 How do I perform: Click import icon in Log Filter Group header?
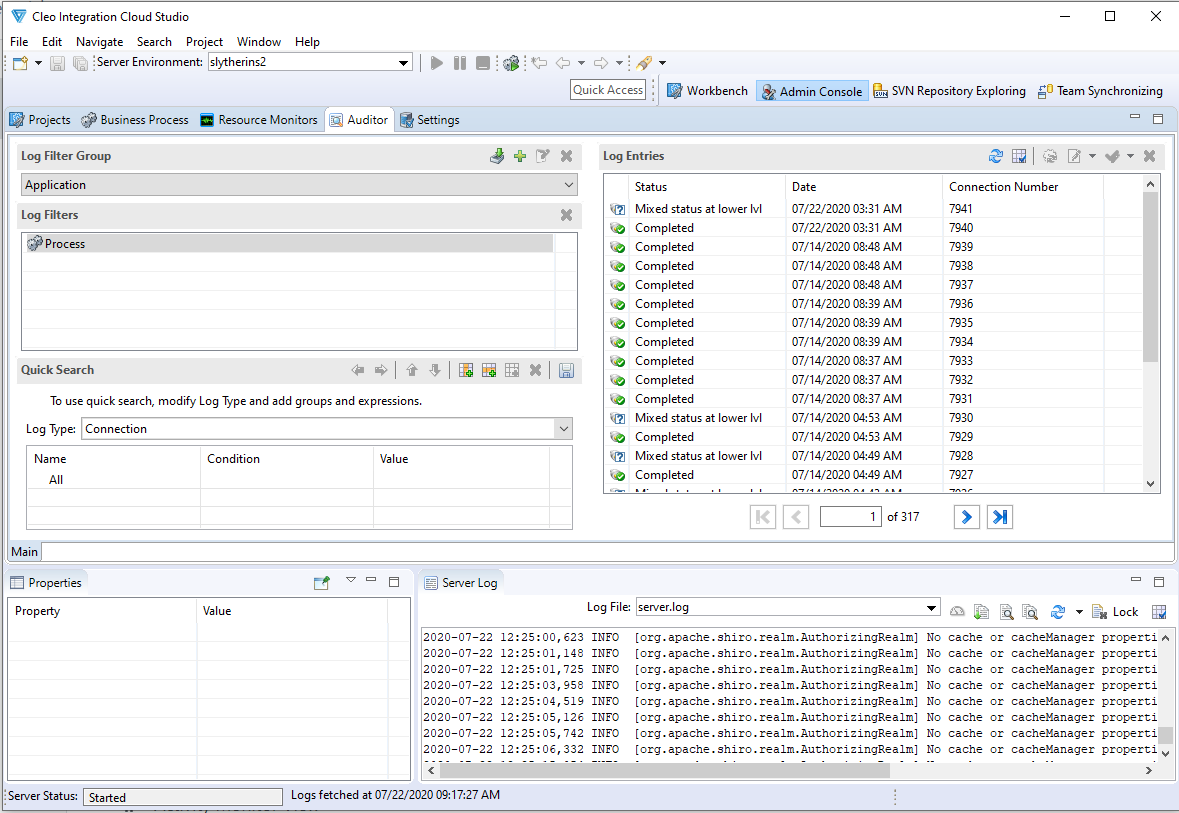[x=497, y=156]
